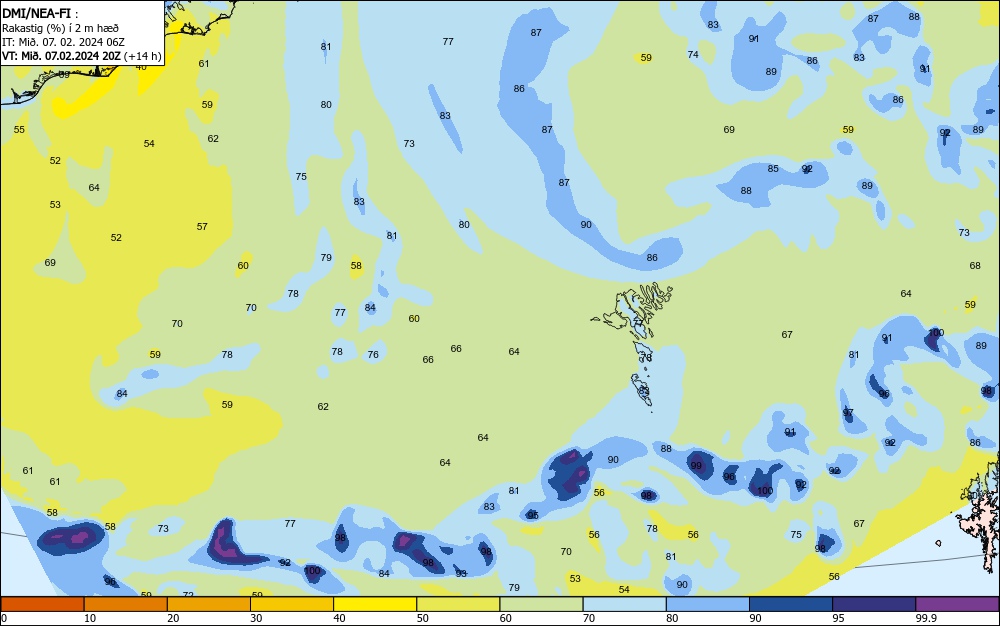Image resolution: width=1000 pixels, height=626 pixels.
Task: Click the golden 30–40 legend swatch
Action: coord(291,604)
